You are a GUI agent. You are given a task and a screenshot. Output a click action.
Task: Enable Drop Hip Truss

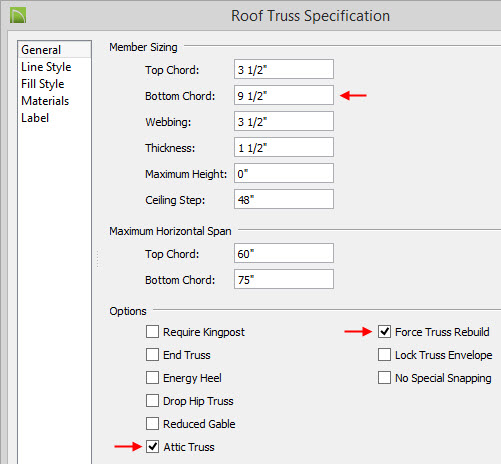point(152,401)
